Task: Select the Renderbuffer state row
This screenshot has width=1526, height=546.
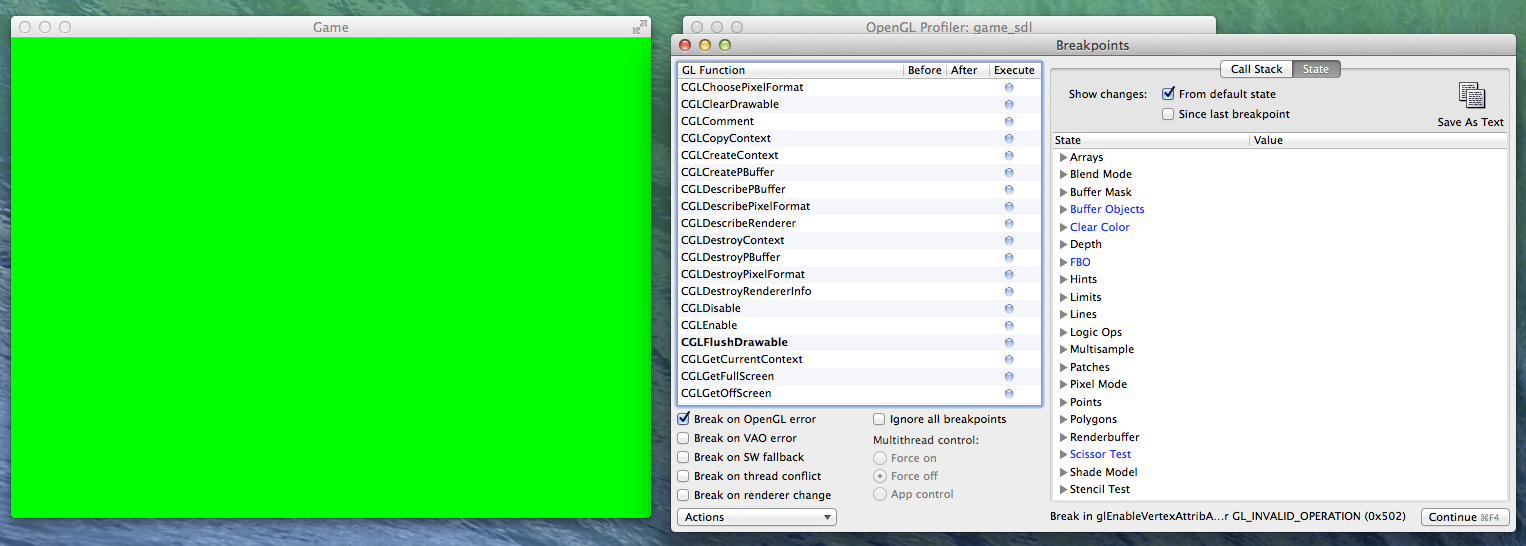Action: click(x=1280, y=437)
